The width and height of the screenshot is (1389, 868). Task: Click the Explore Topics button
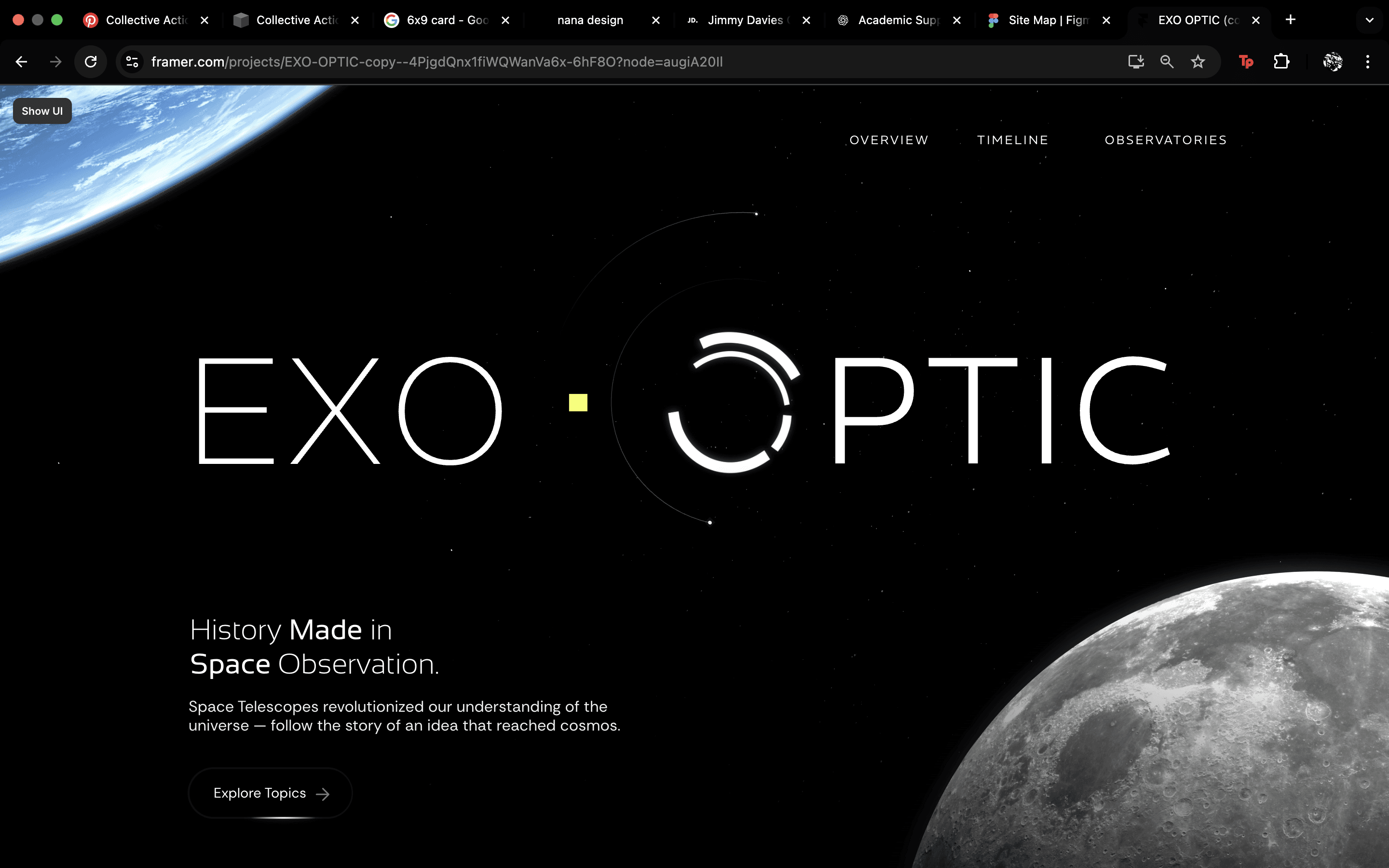point(271,793)
